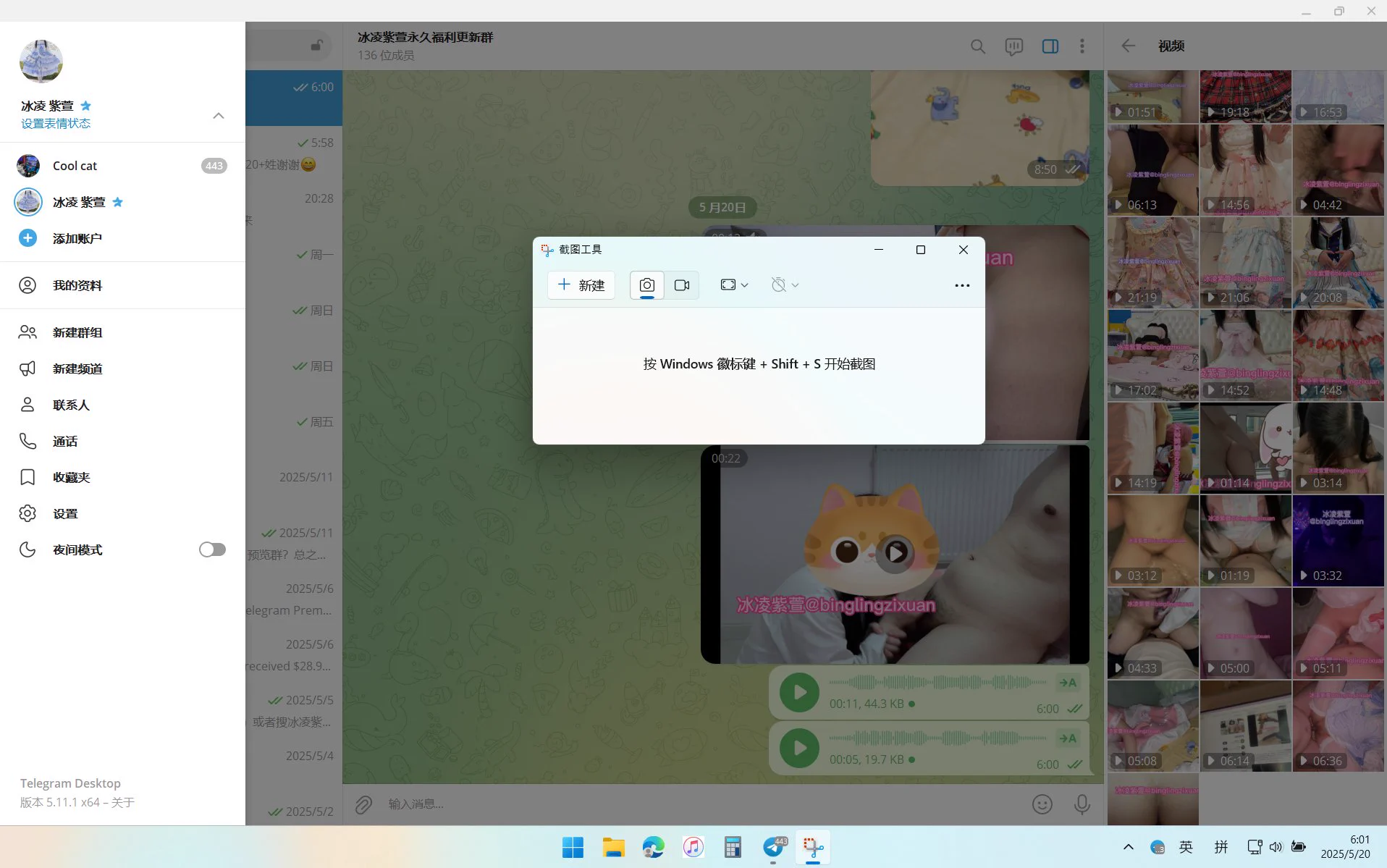Open 联系人 menu item
The width and height of the screenshot is (1387, 868).
pyautogui.click(x=122, y=405)
